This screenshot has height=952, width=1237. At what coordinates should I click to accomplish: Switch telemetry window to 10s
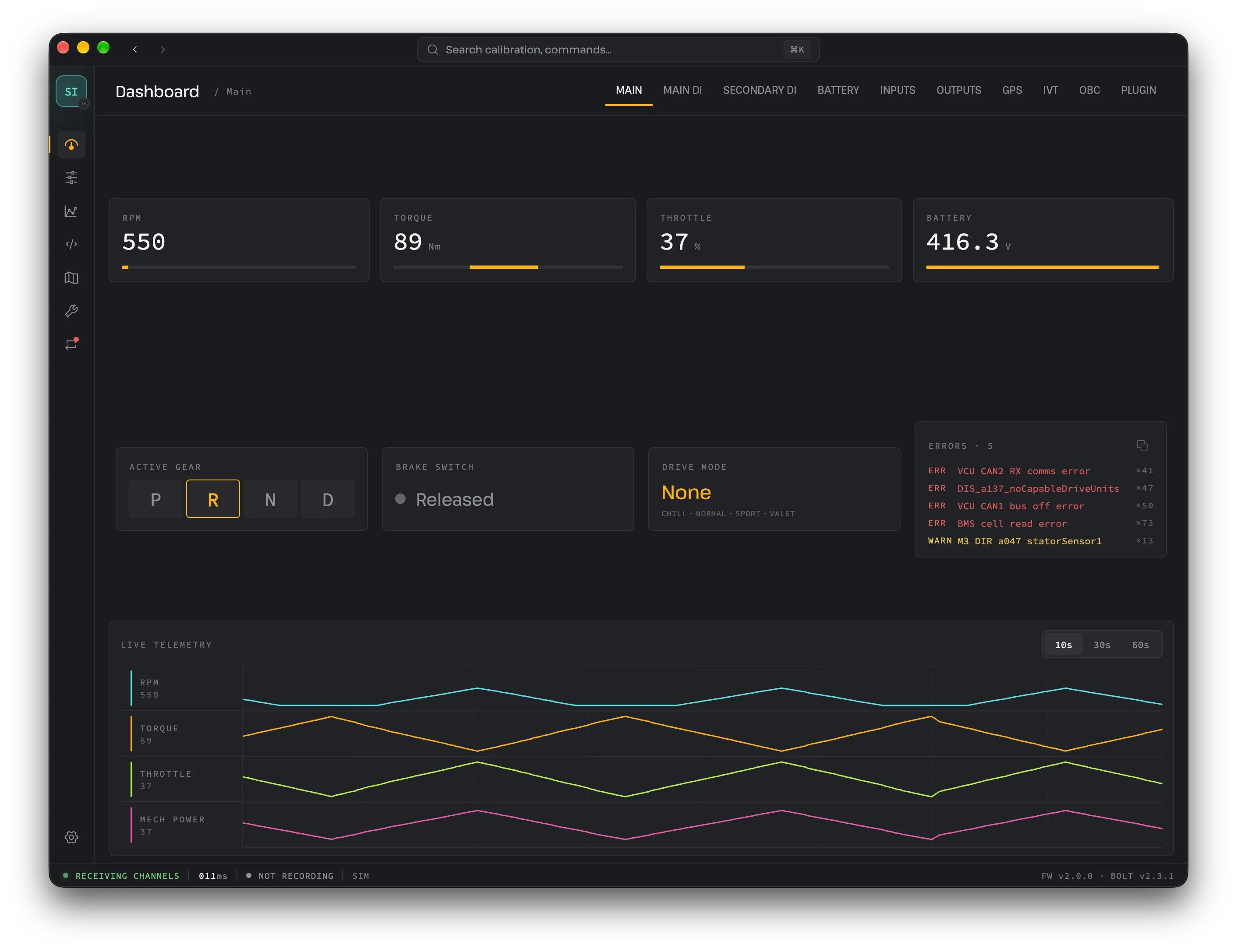point(1063,645)
